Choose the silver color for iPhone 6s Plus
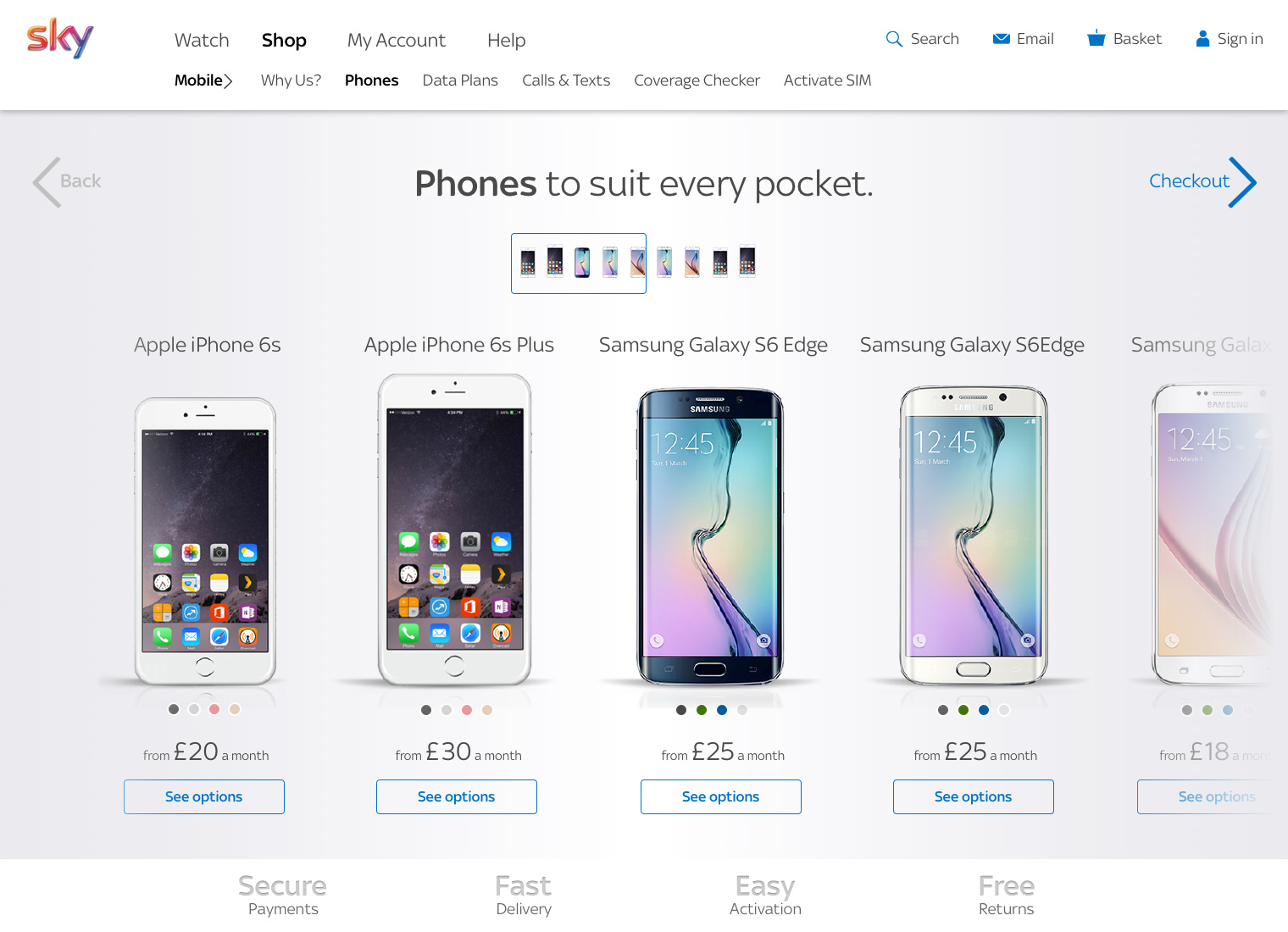The height and width of the screenshot is (932, 1288). click(x=447, y=710)
